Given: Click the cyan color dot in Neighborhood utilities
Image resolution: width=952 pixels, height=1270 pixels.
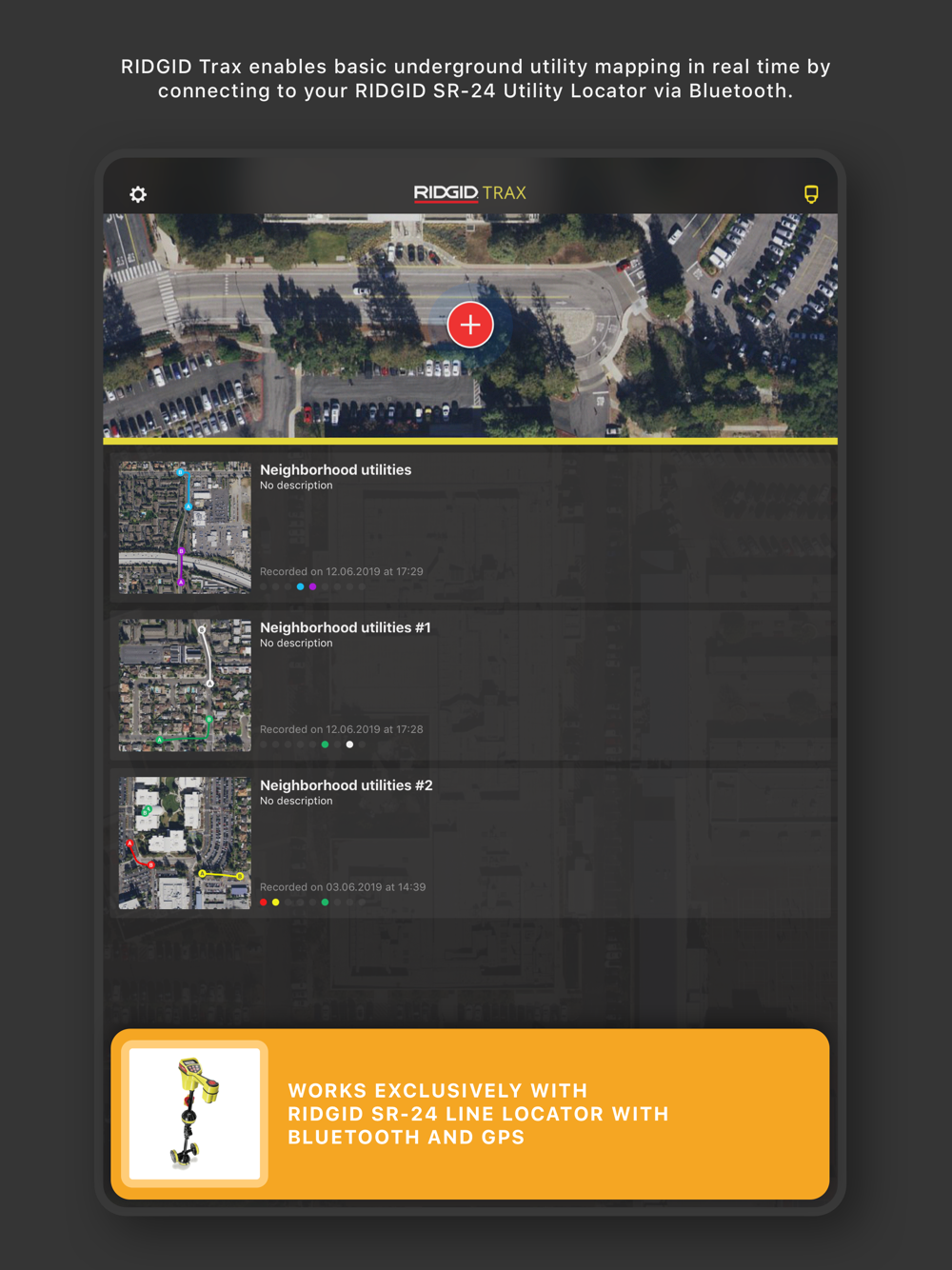Looking at the screenshot, I should pyautogui.click(x=300, y=586).
